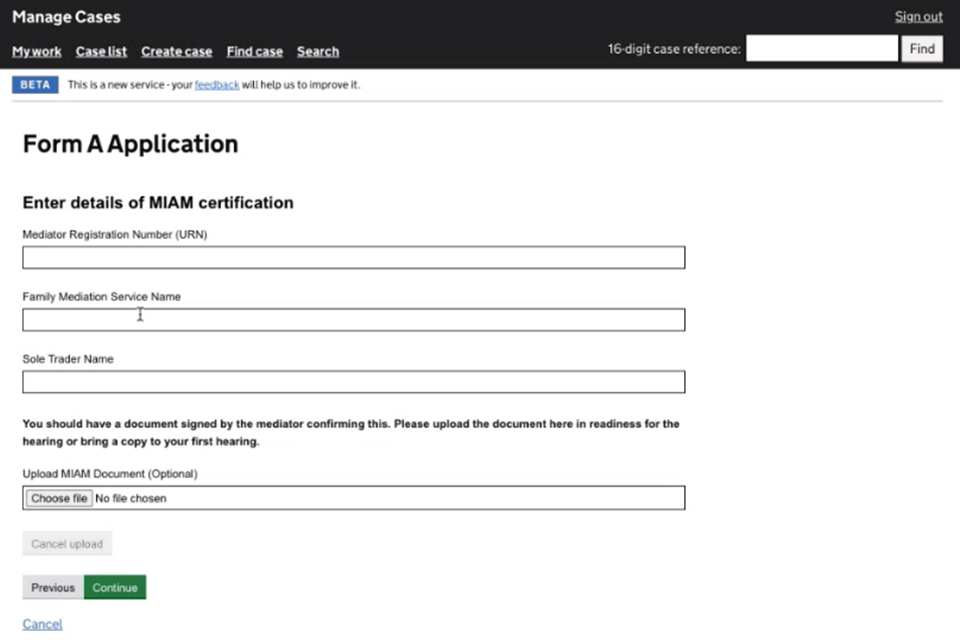
Task: Navigate to Find case
Action: (254, 52)
